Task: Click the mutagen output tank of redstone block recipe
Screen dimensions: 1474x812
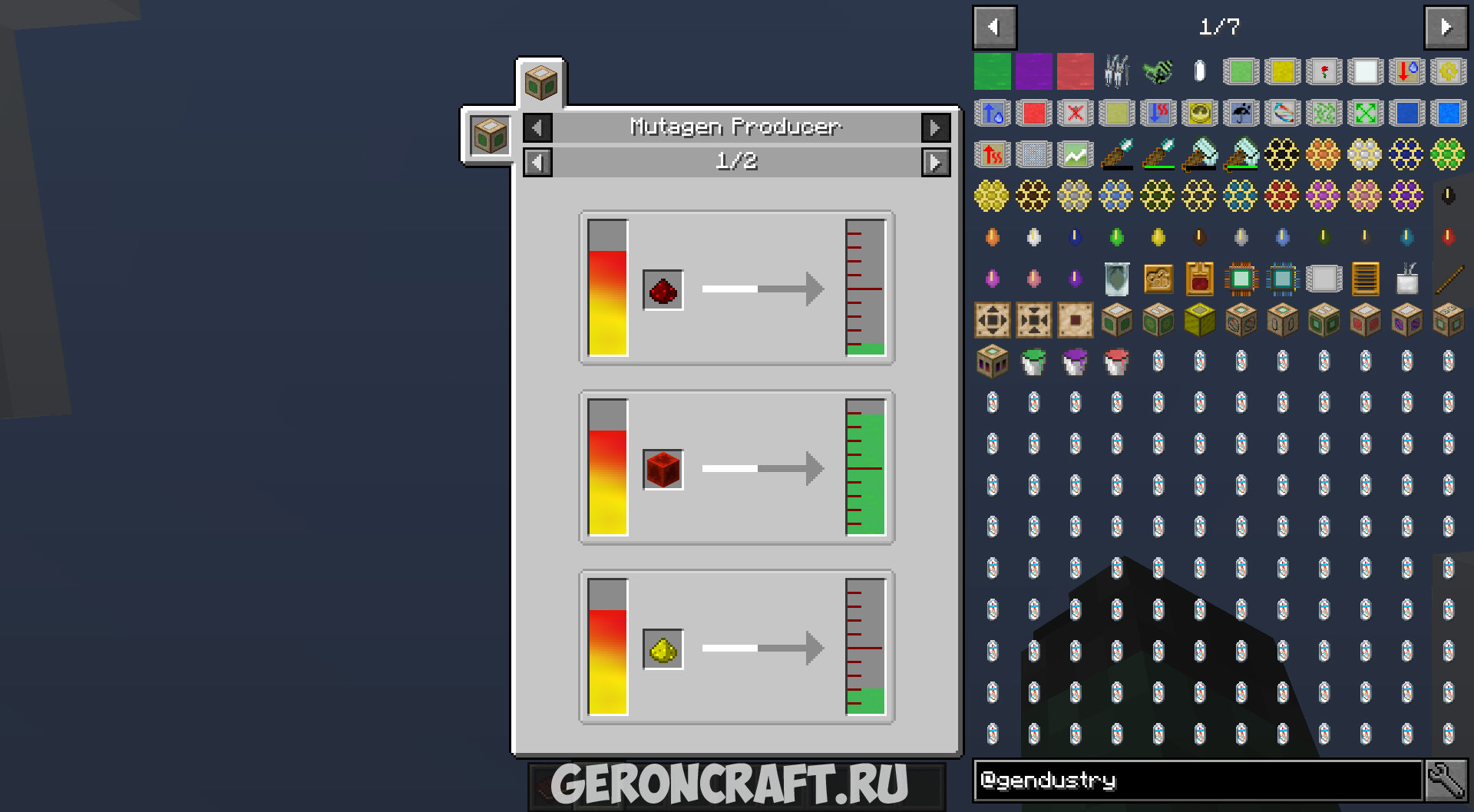Action: 865,467
